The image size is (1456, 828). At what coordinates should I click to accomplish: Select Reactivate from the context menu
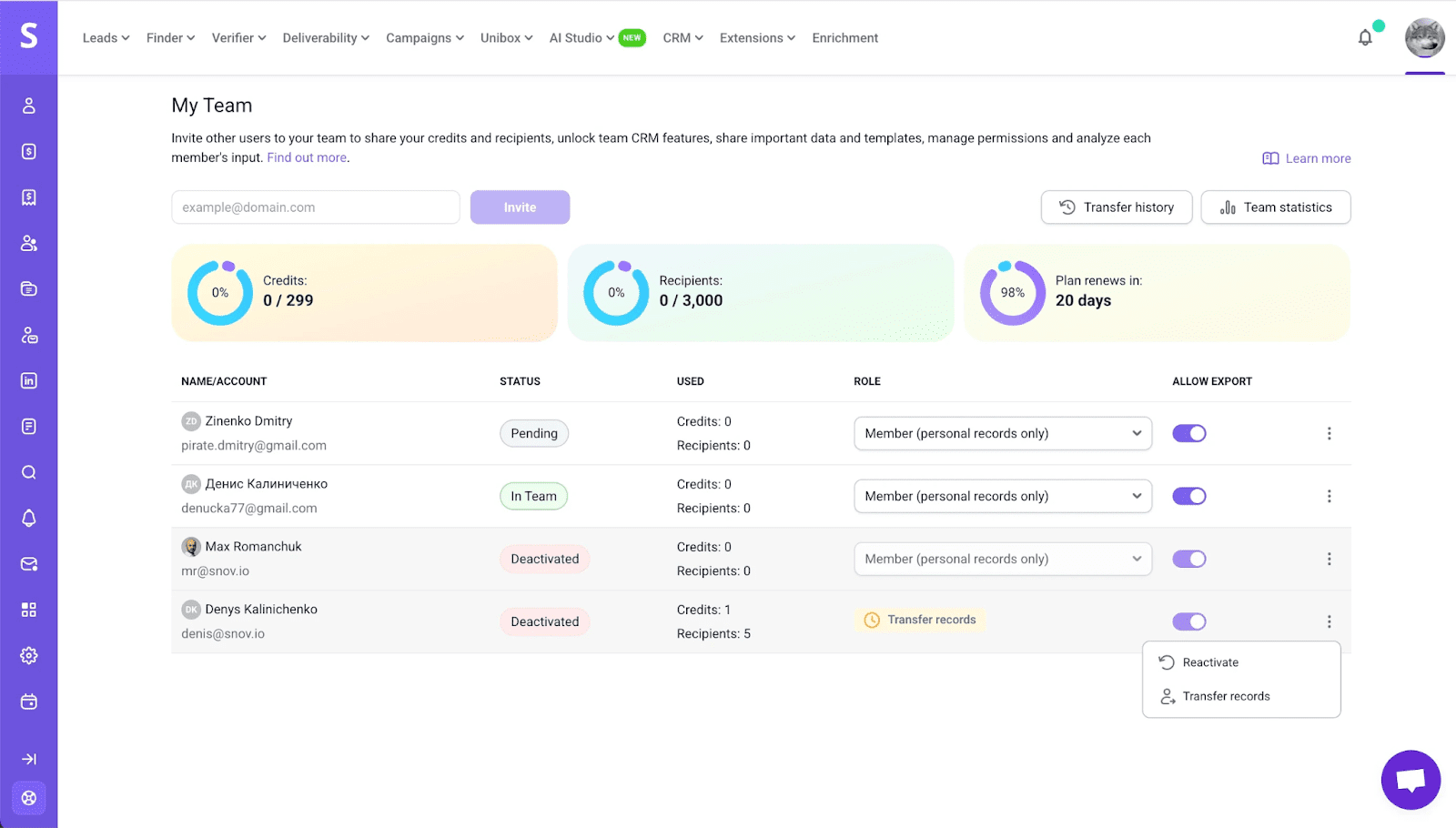tap(1210, 662)
